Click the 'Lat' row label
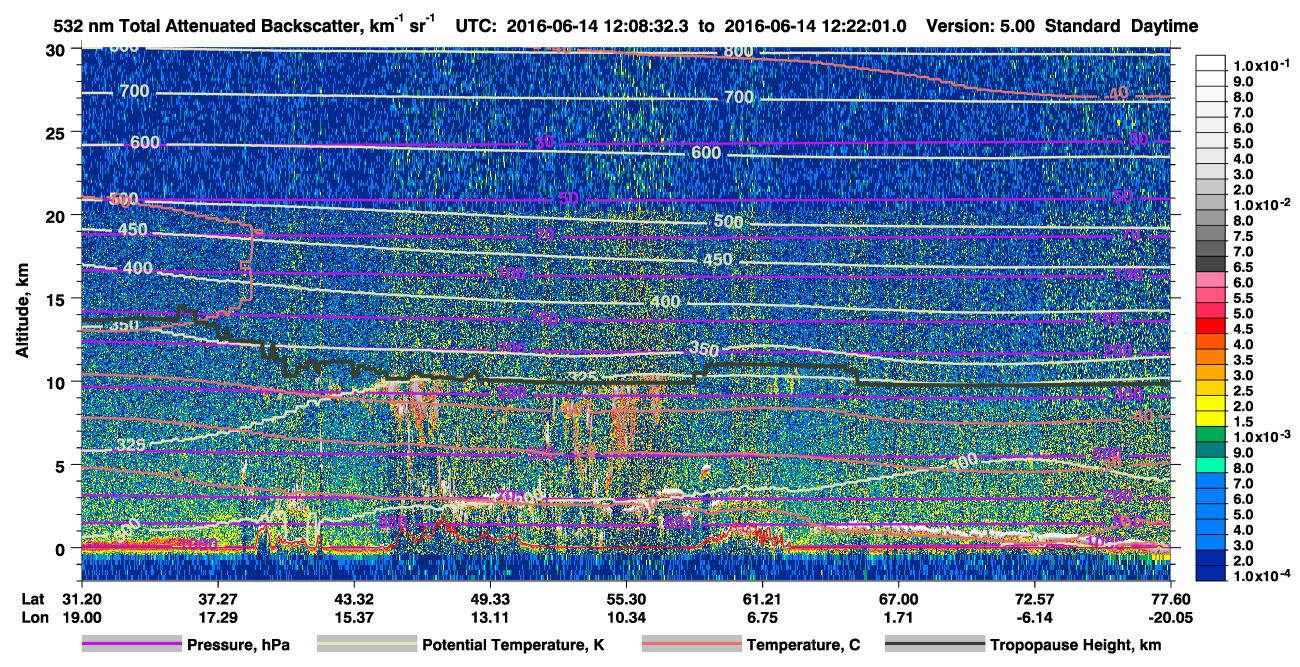This screenshot has height=667, width=1300. coord(32,597)
